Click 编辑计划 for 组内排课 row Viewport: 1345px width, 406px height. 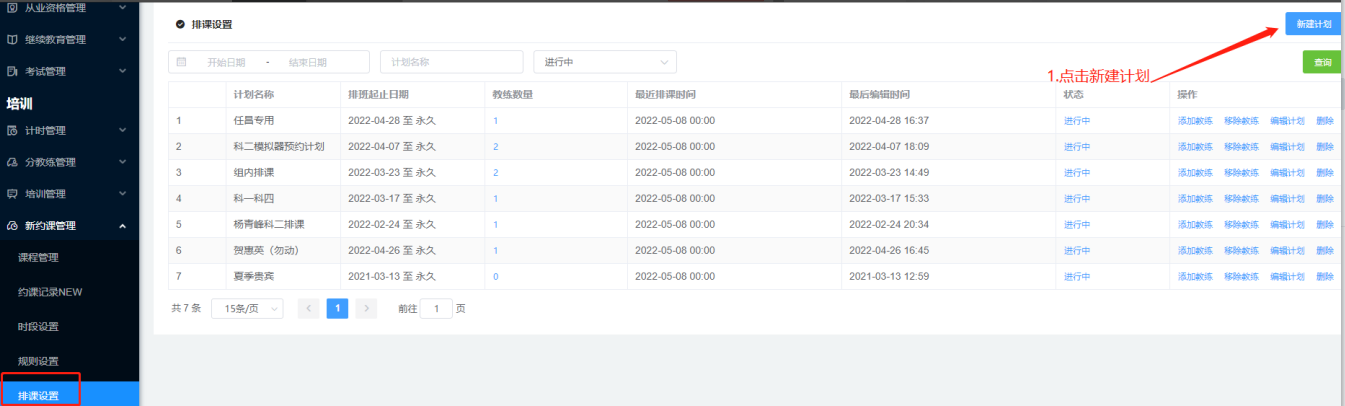tap(1287, 173)
